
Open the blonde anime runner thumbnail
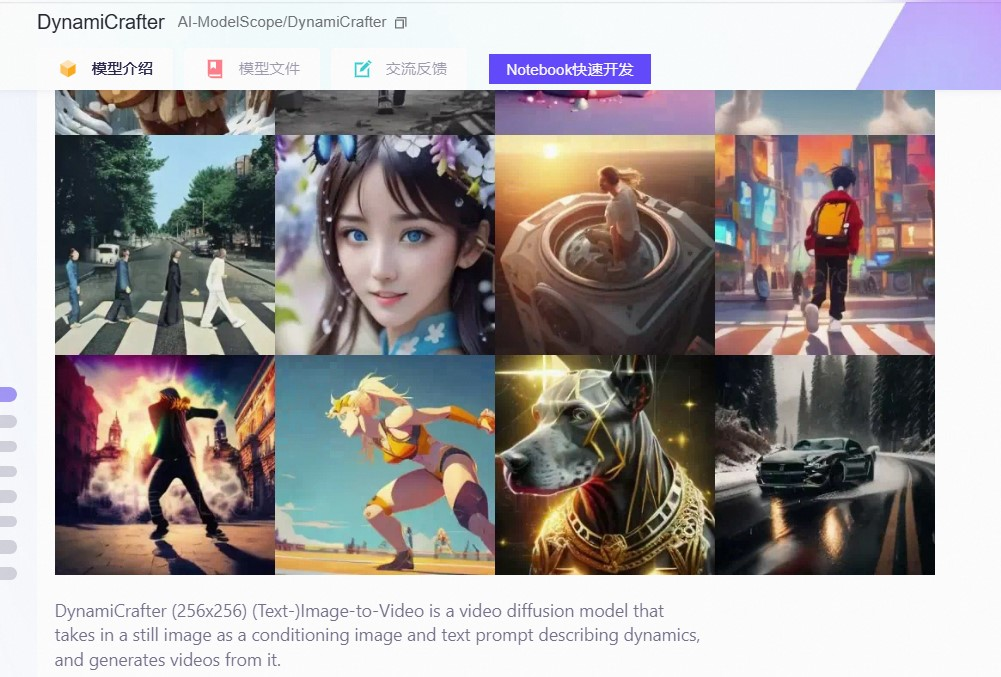[385, 465]
